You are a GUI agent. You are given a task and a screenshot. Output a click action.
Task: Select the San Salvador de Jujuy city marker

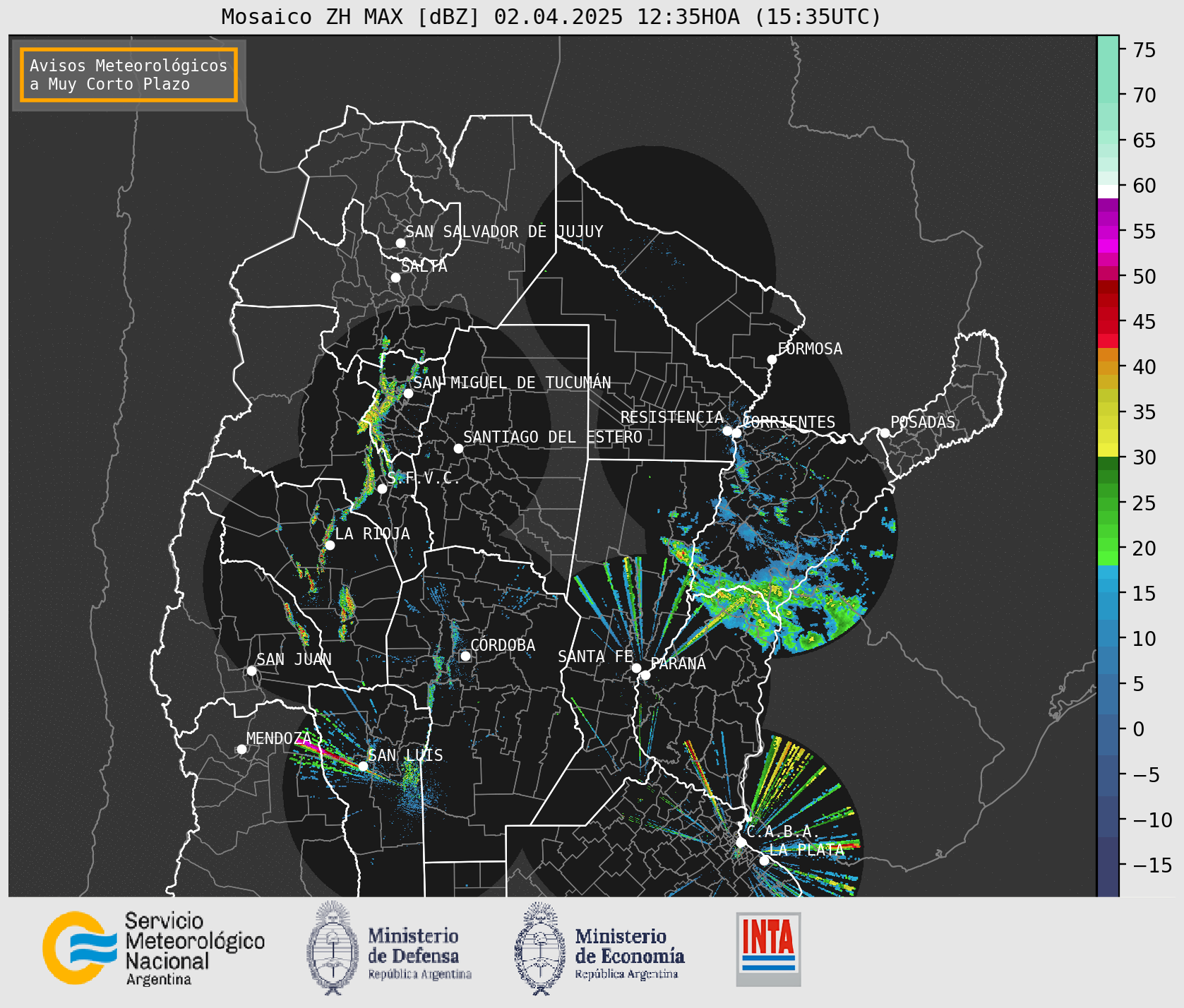pyautogui.click(x=400, y=243)
